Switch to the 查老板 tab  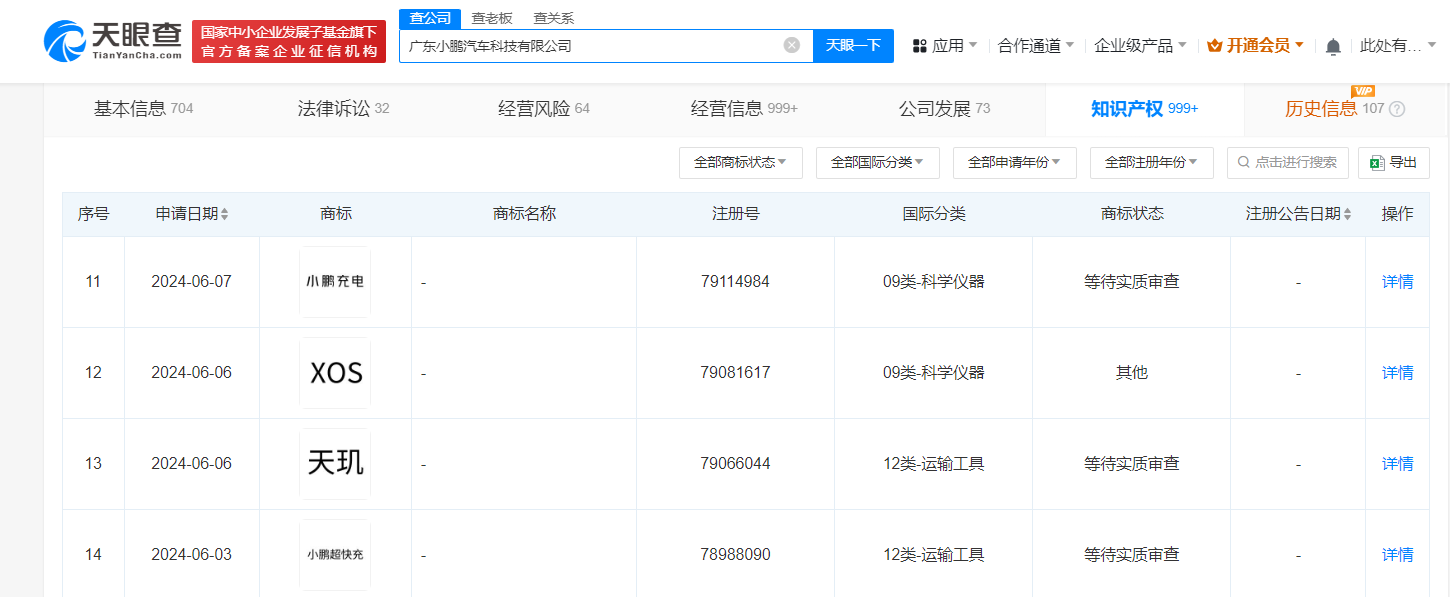491,17
